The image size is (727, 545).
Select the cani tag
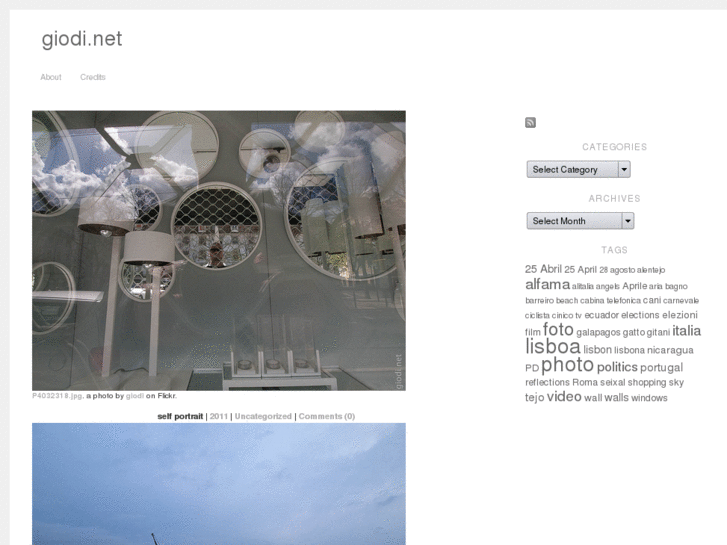point(652,300)
